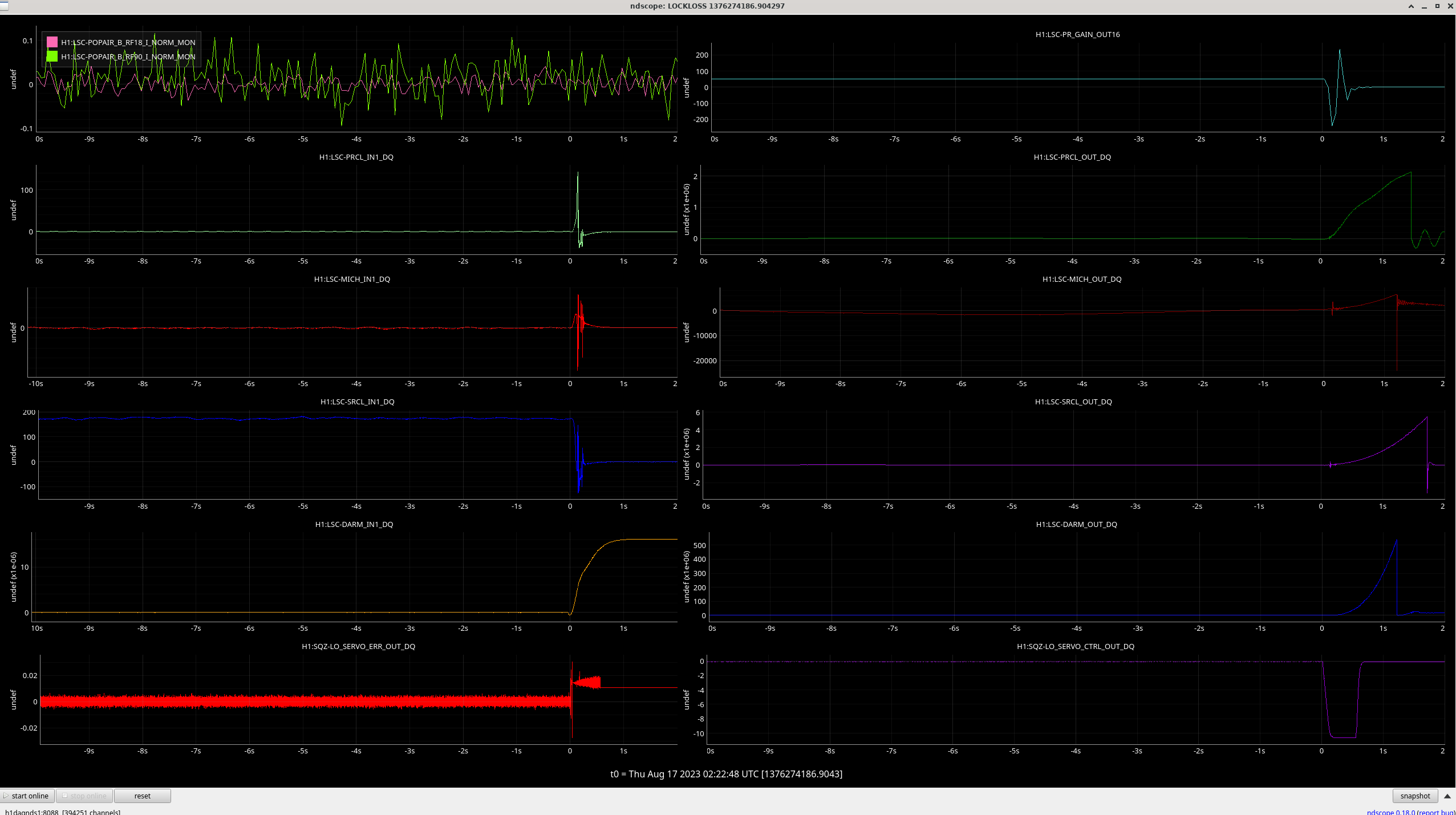Click the H1:LSC-PRCL_IN1_DQ plot title
The image size is (1456, 815).
356,157
